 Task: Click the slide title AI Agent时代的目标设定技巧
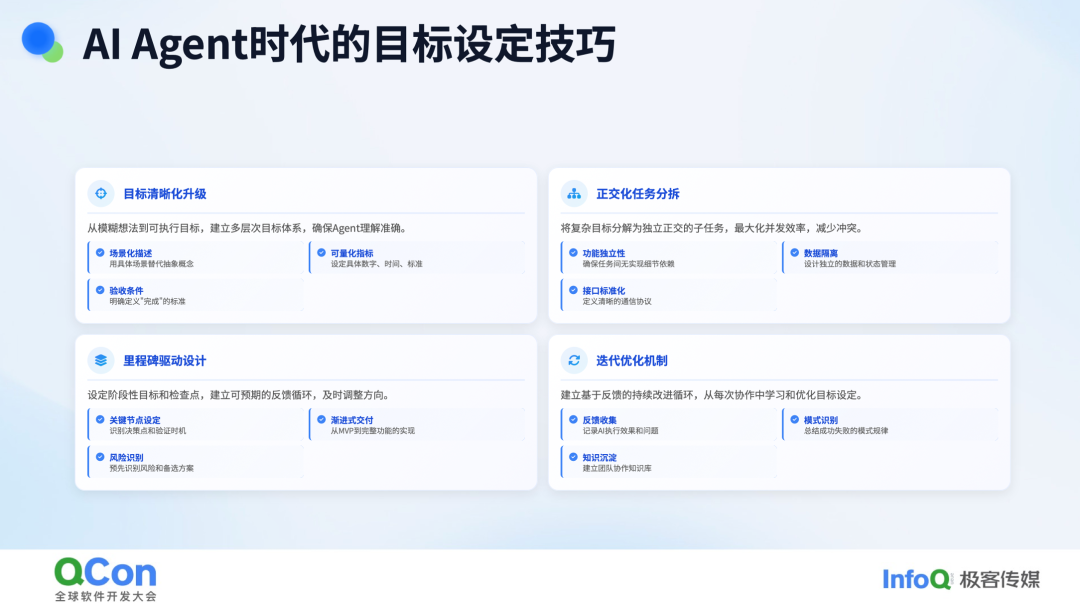[349, 44]
